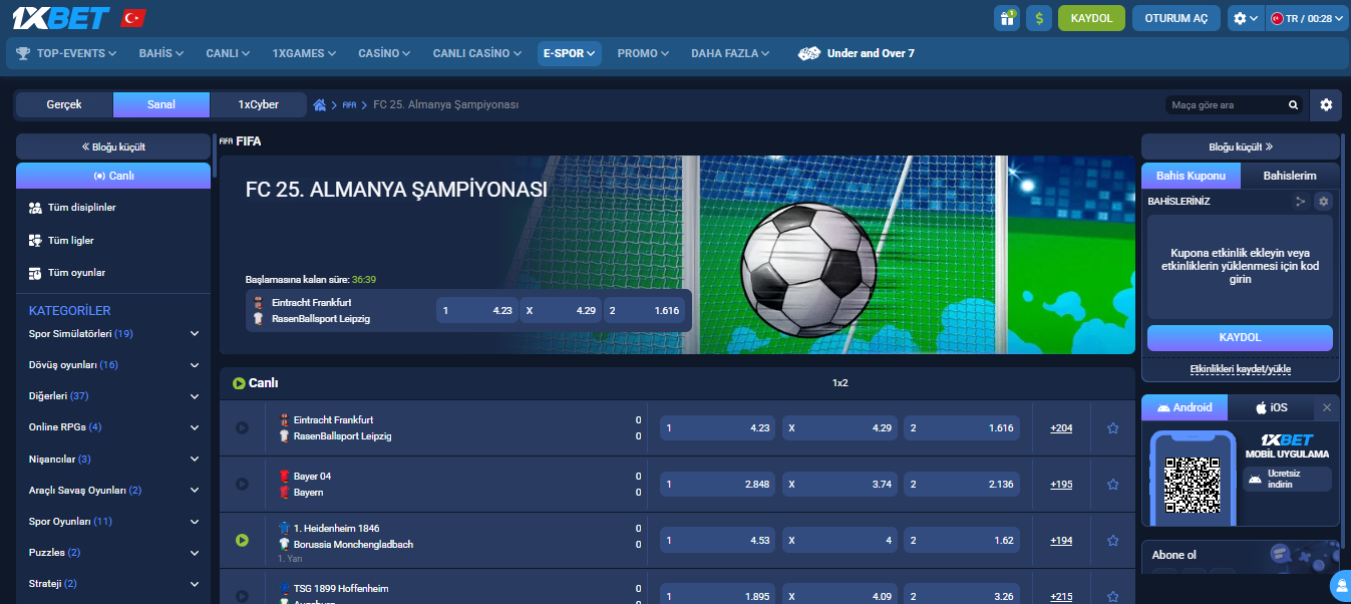1351x604 pixels.
Task: Click the Canlı button in left sidebar
Action: 113,175
